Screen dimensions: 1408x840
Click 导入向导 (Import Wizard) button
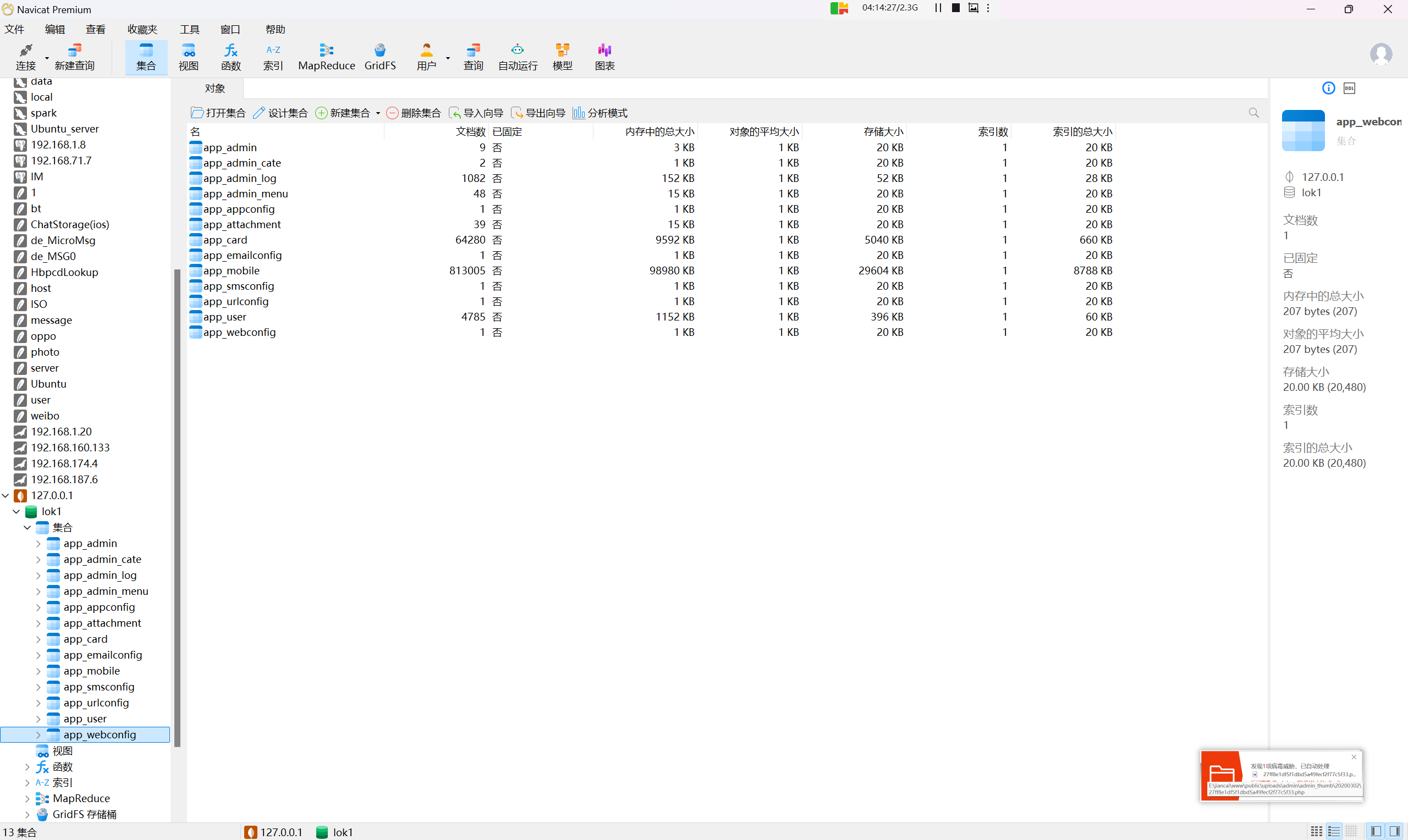(x=476, y=113)
